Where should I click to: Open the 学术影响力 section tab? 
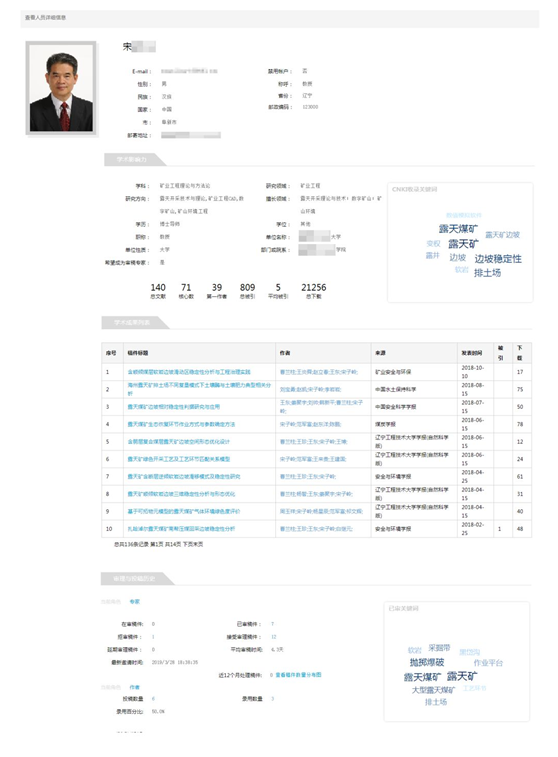tap(134, 159)
